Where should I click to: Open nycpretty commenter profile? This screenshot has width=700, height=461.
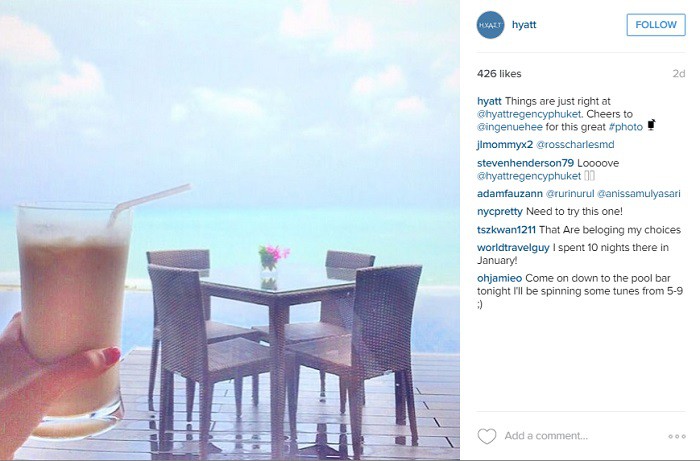click(x=500, y=212)
